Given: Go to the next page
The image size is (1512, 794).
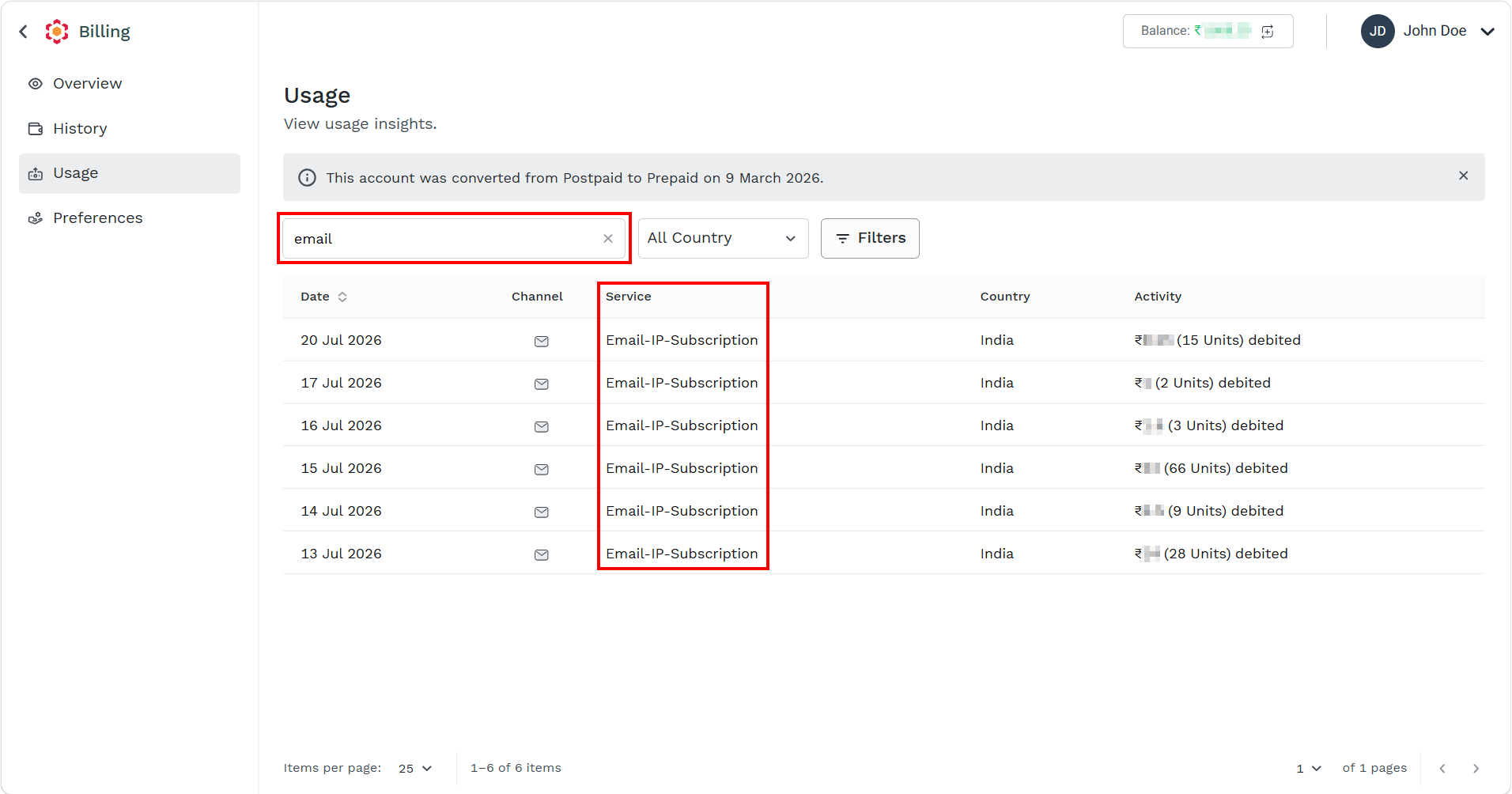Looking at the screenshot, I should (1476, 769).
